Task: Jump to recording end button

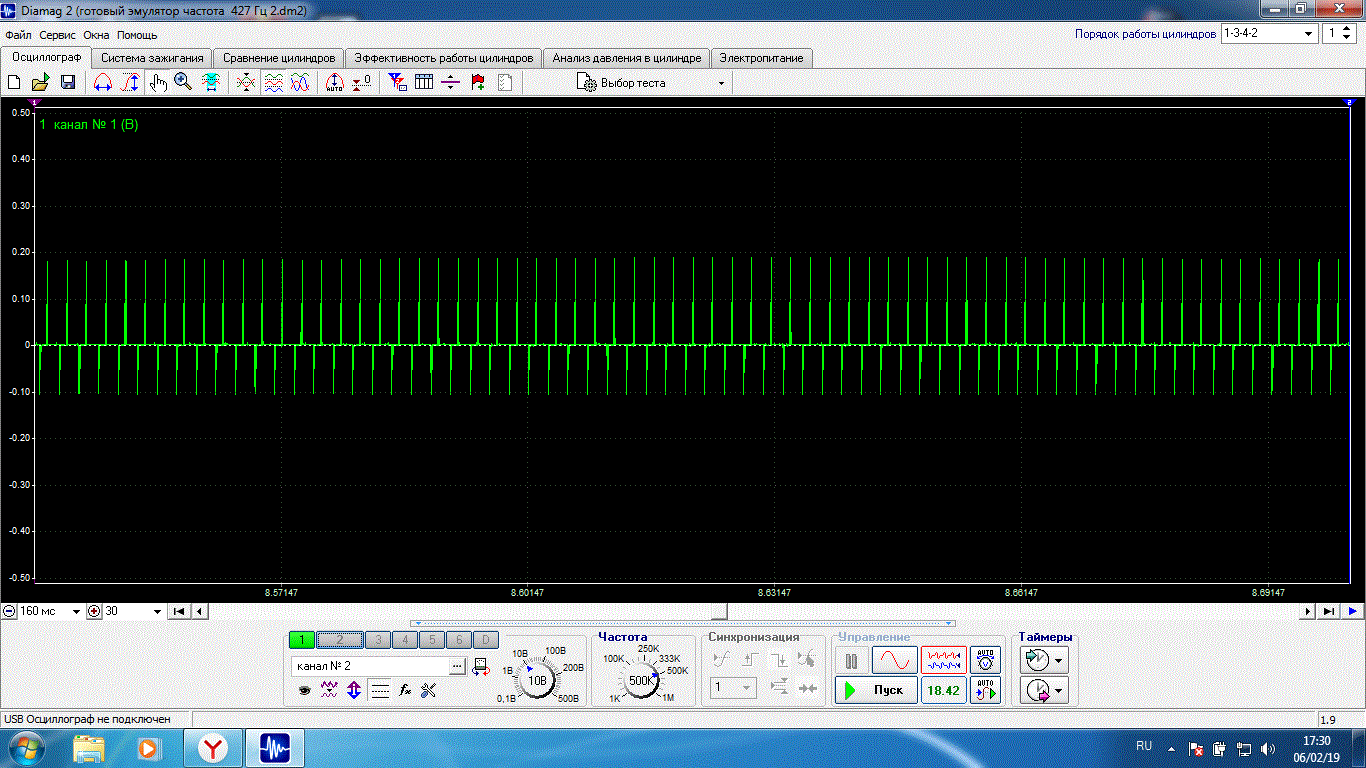Action: 1329,611
